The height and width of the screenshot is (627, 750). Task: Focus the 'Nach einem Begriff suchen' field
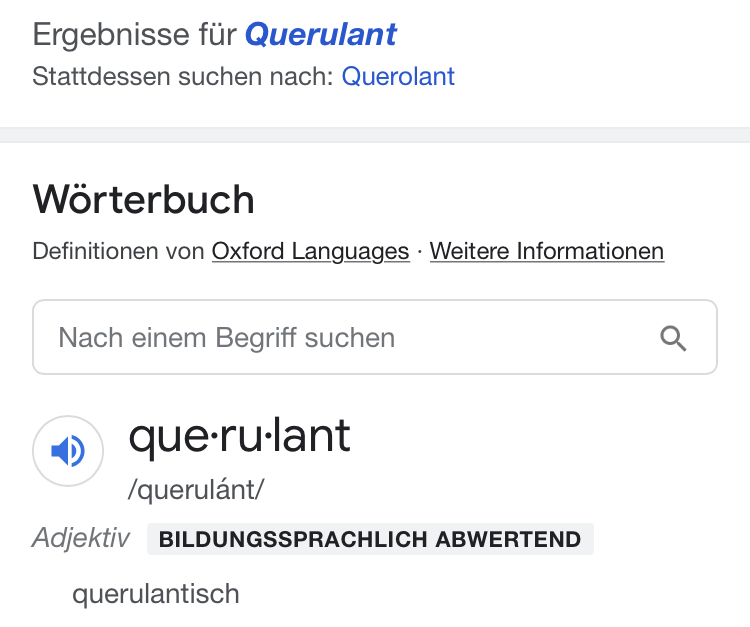point(340,338)
